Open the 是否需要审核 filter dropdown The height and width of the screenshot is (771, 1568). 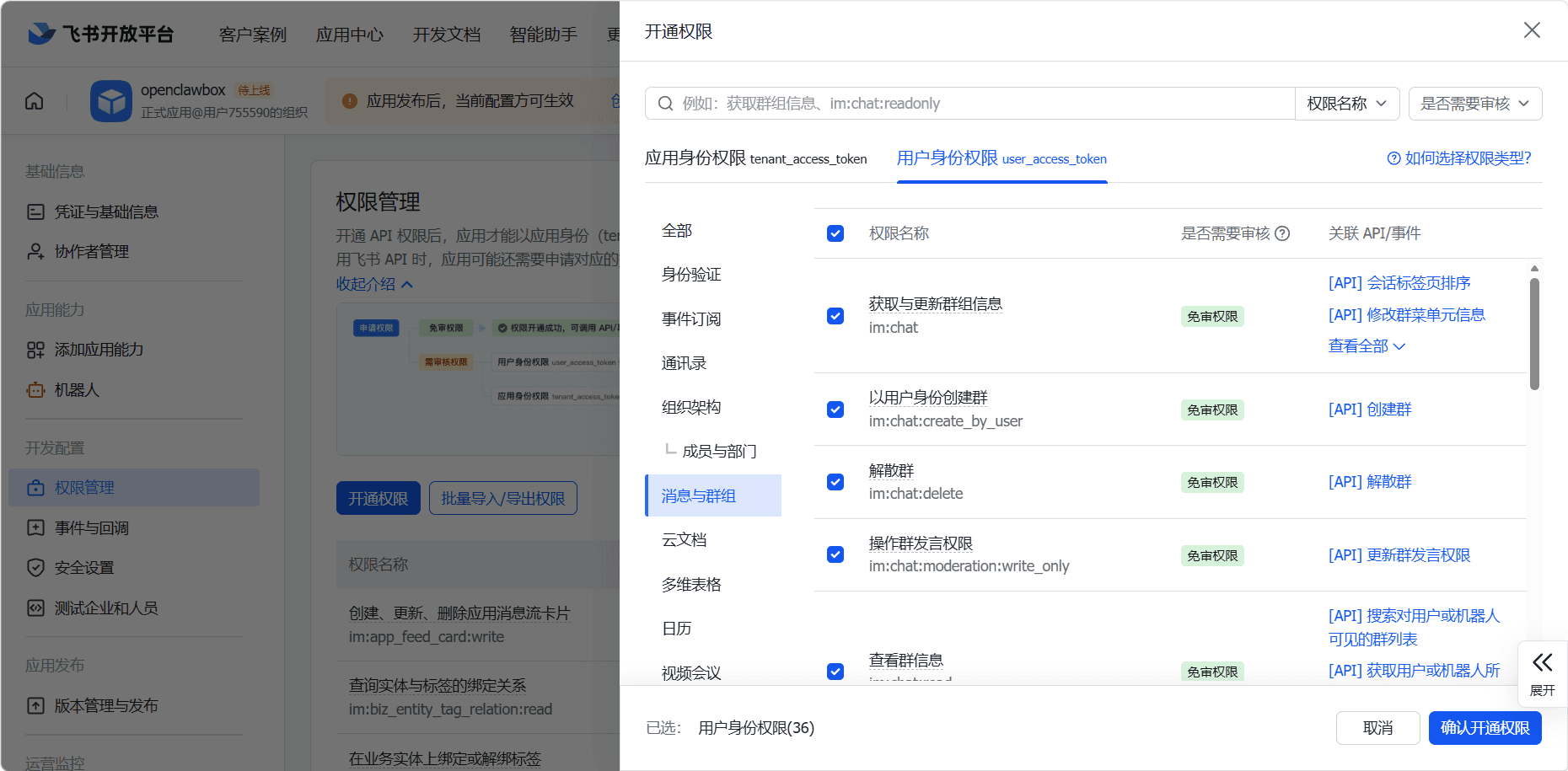click(1475, 104)
